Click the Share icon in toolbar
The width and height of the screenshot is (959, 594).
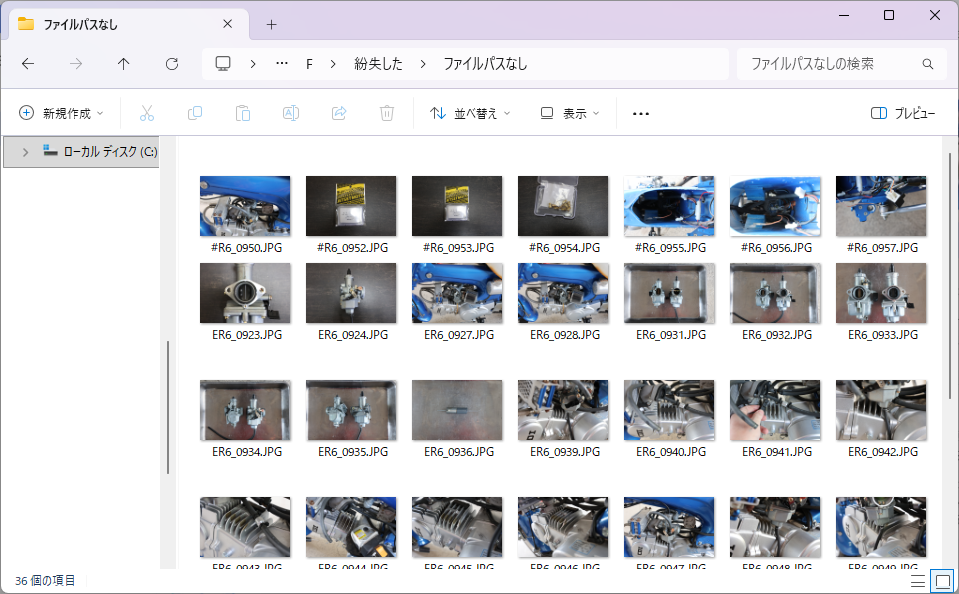(339, 113)
